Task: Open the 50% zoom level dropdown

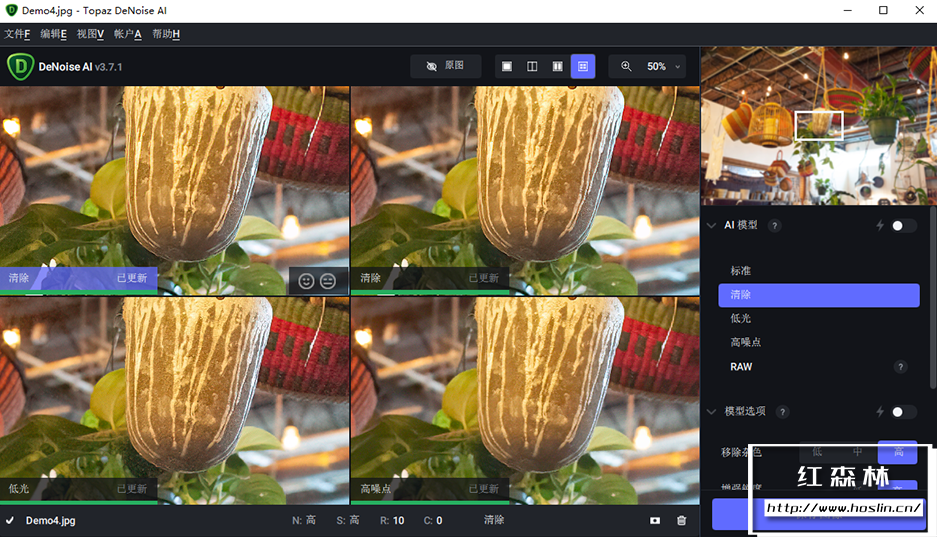Action: (x=662, y=66)
